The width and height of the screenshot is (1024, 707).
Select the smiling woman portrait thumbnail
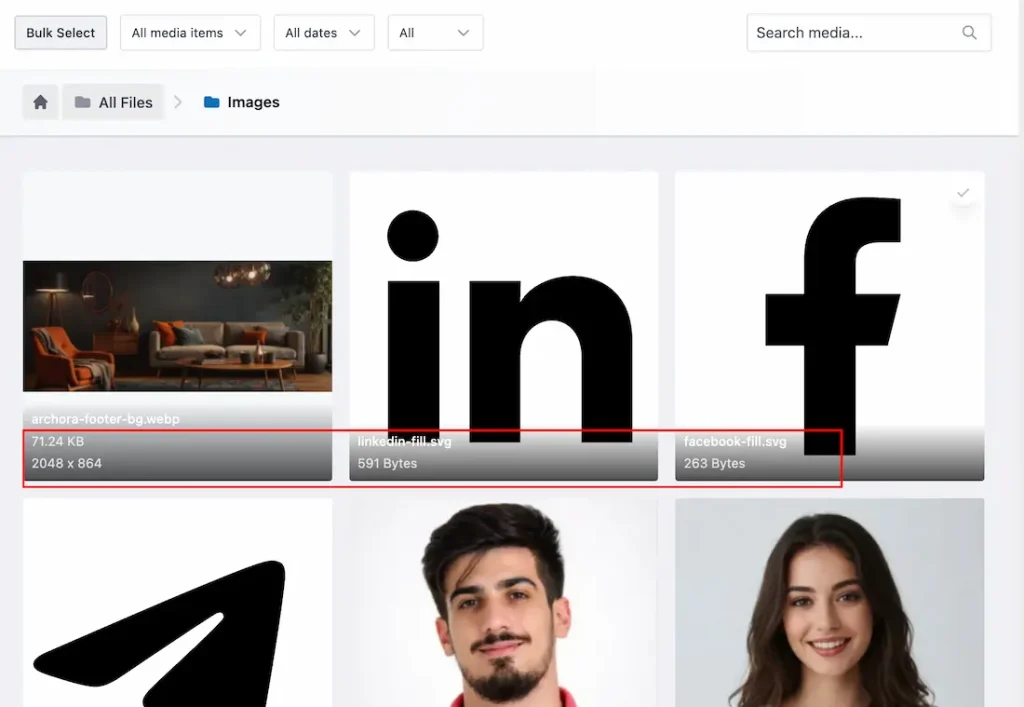829,603
